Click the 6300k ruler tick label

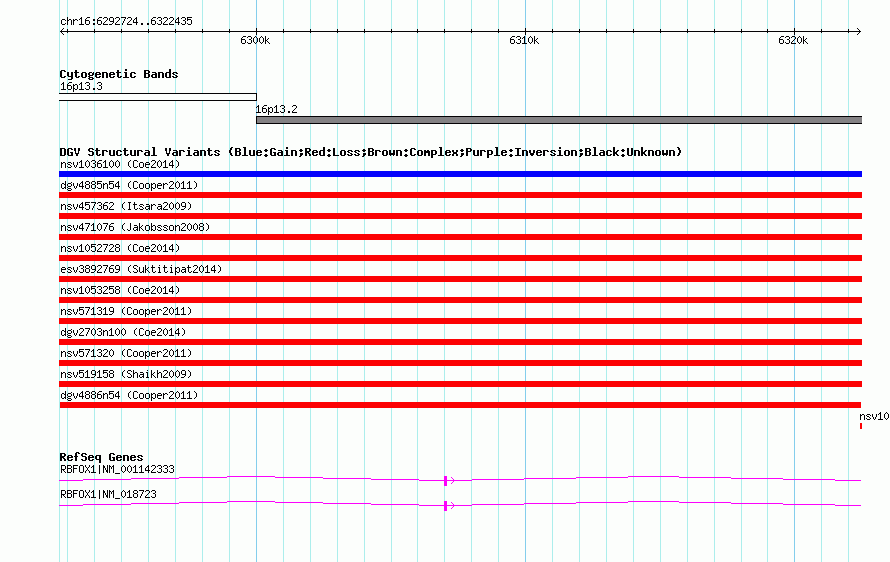pyautogui.click(x=255, y=41)
